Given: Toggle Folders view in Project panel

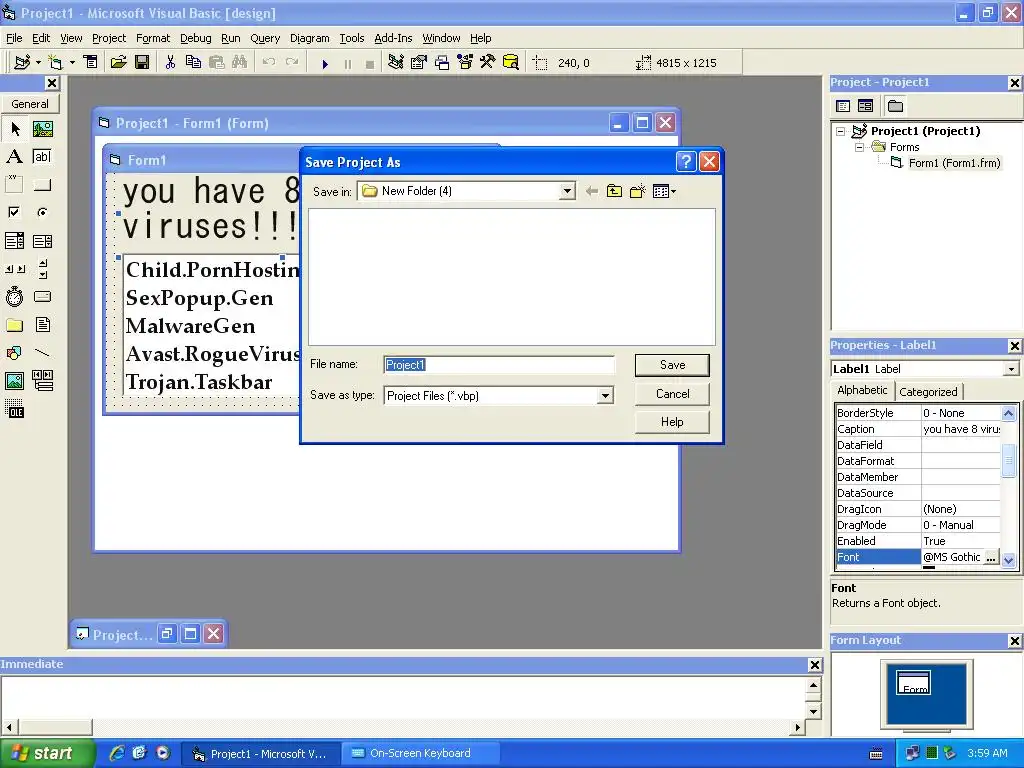Looking at the screenshot, I should pos(895,106).
